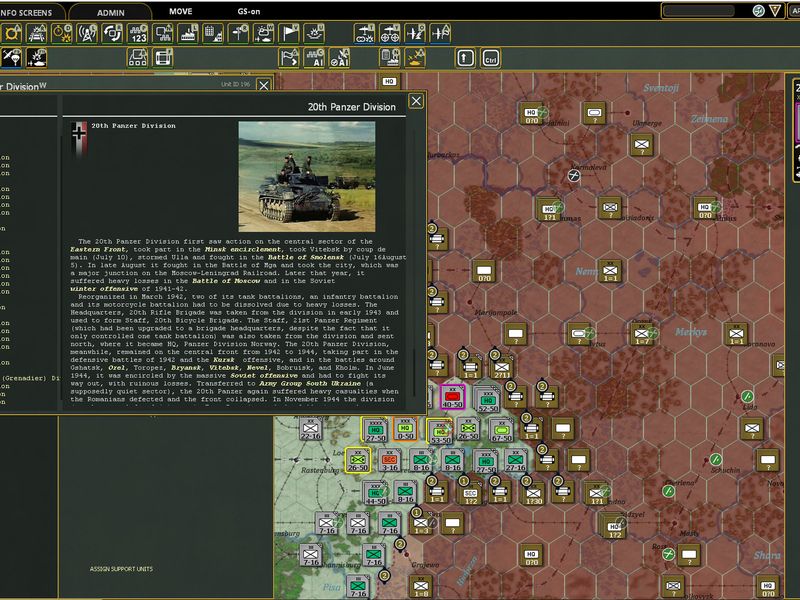800x600 pixels.
Task: Click the monitor with units icon
Action: coord(163,33)
